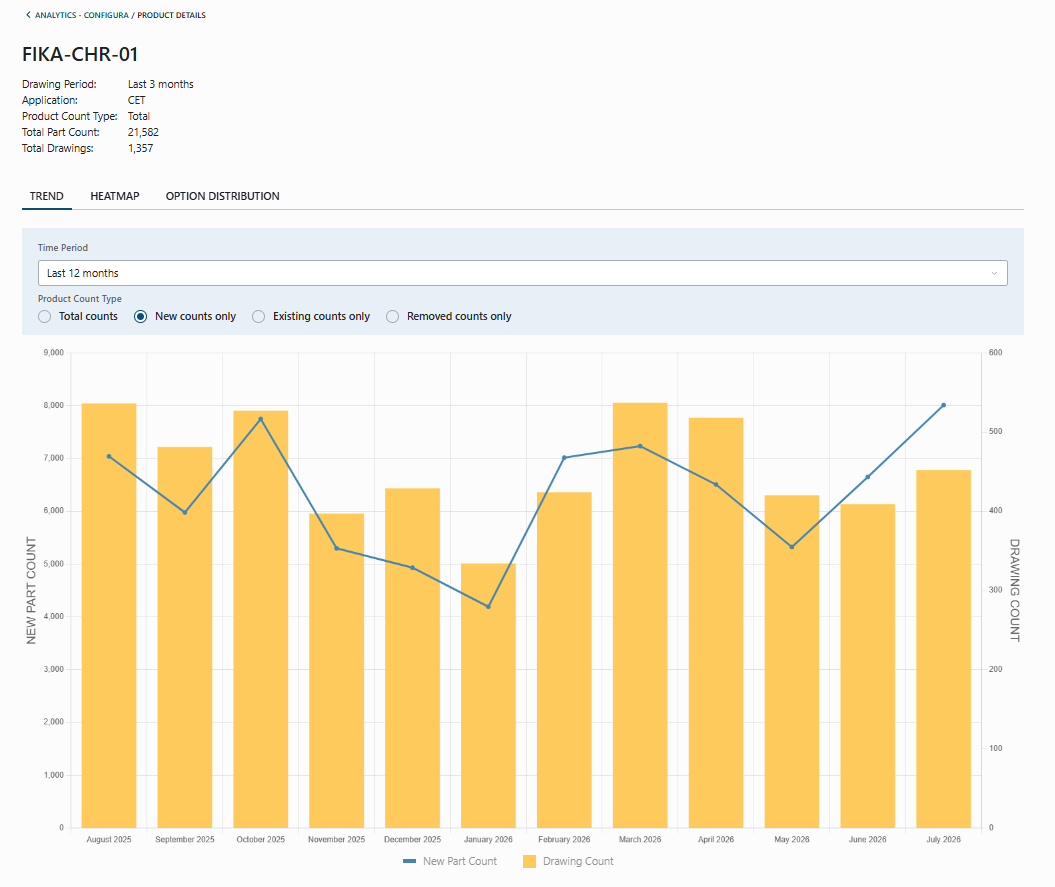Switch to the Heatmap tab
This screenshot has height=887, width=1055.
coord(115,196)
